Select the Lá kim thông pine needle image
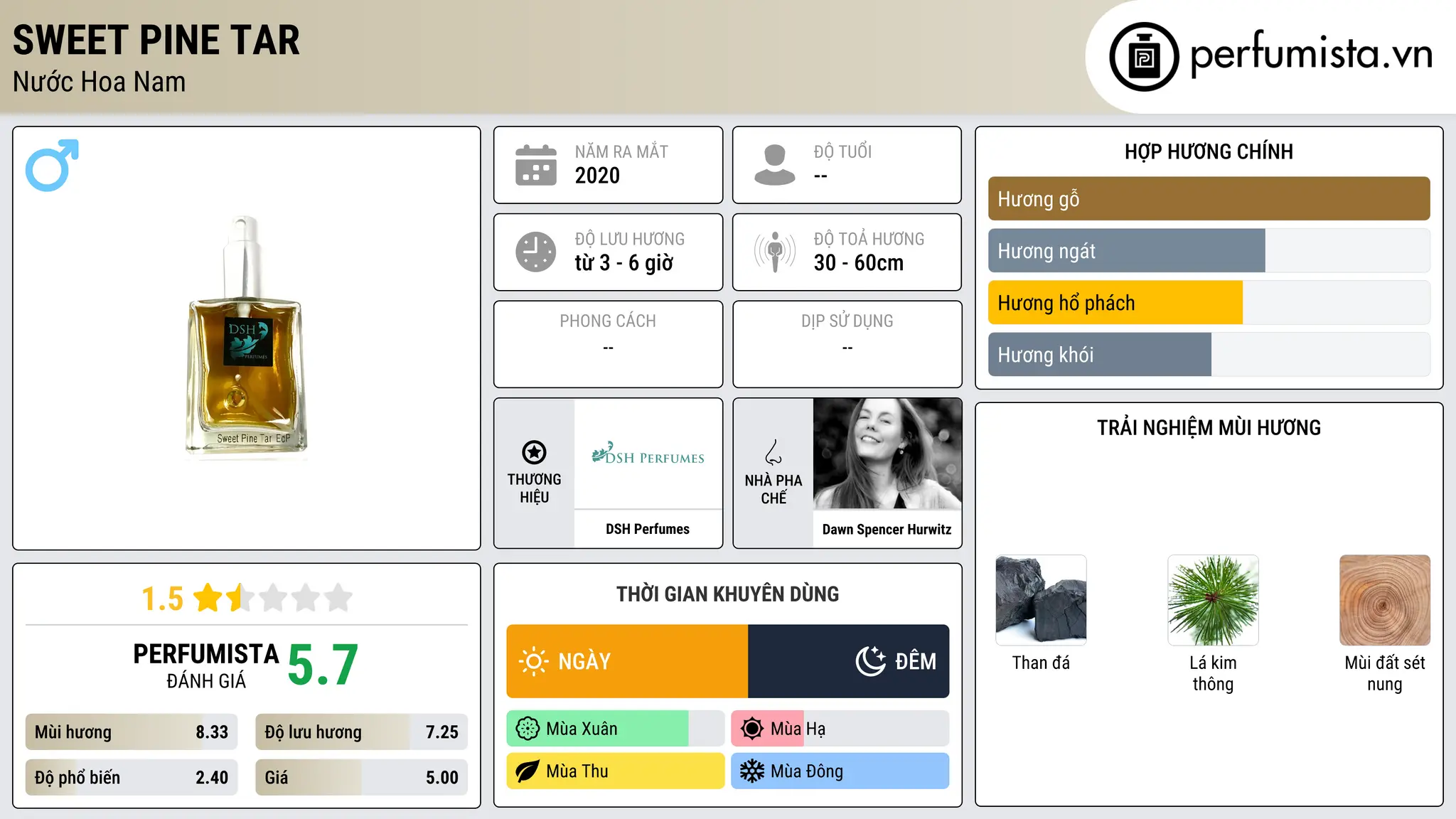 pos(1213,600)
